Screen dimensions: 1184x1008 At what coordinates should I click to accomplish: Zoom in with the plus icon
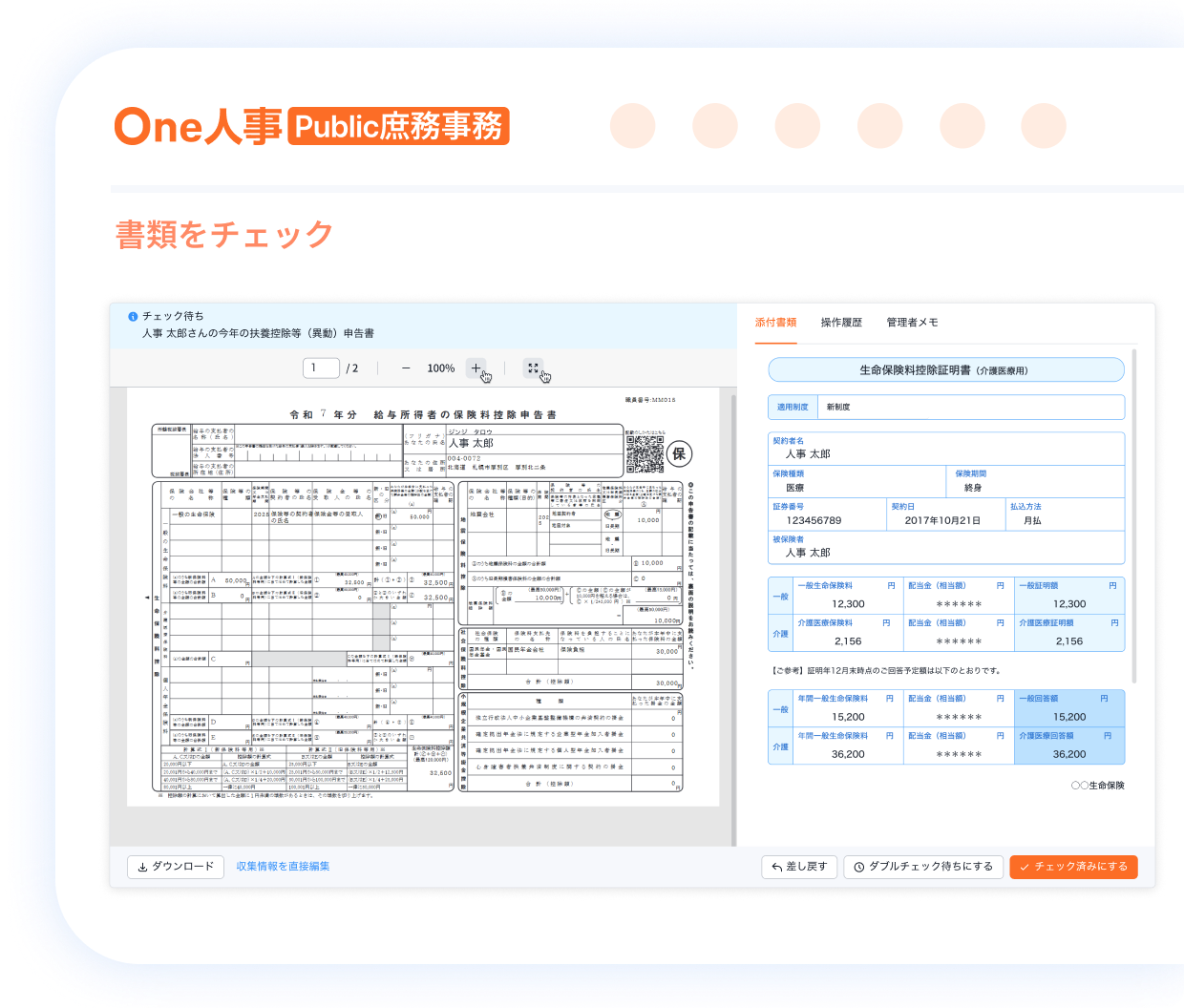(476, 367)
